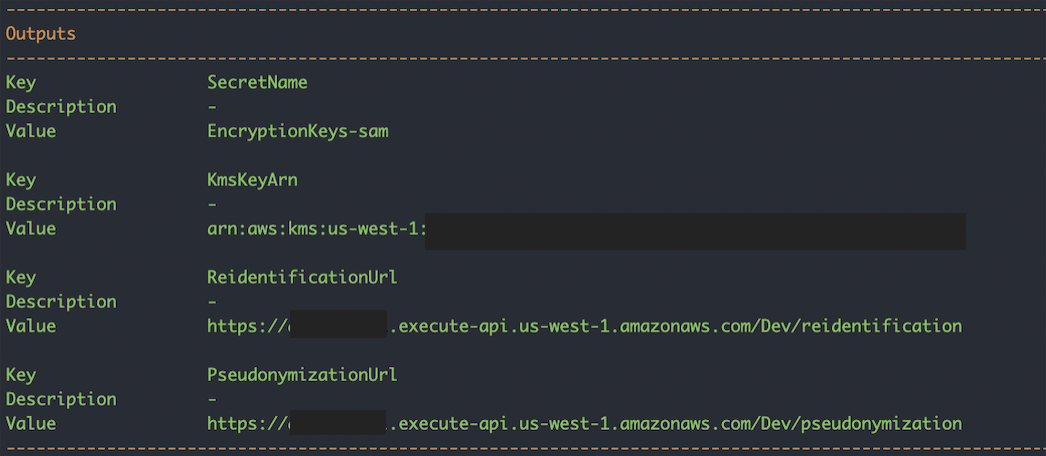
Task: Click the Description label under the SecretName row
Action: pos(61,107)
